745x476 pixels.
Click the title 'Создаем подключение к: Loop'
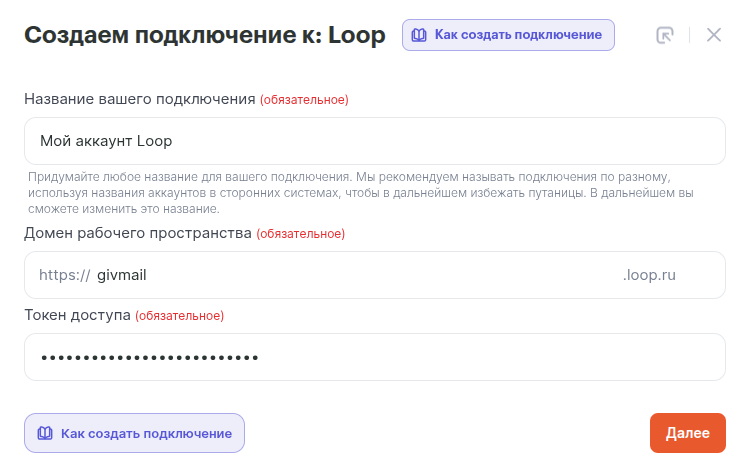pos(205,35)
